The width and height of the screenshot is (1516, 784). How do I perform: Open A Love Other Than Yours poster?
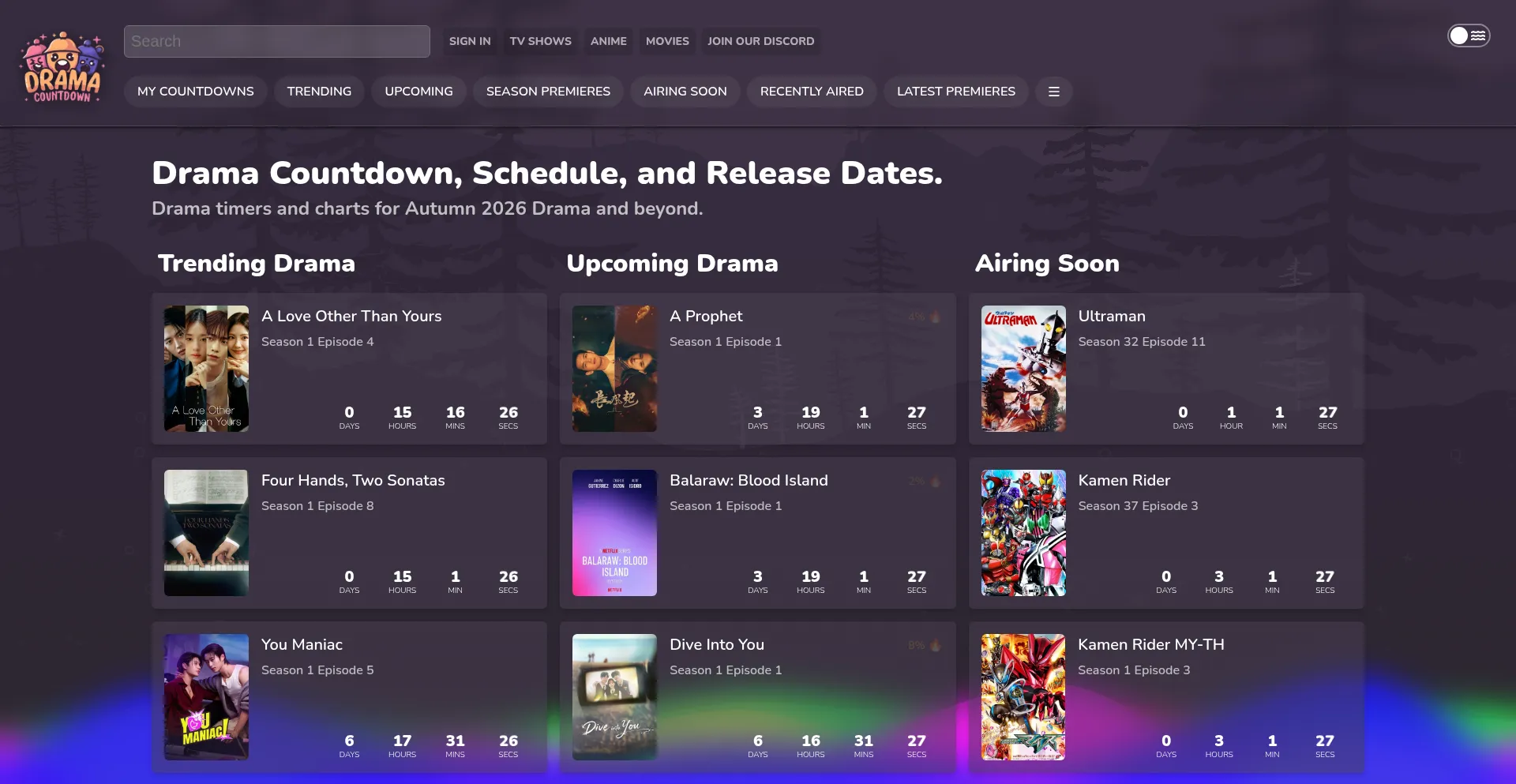206,369
